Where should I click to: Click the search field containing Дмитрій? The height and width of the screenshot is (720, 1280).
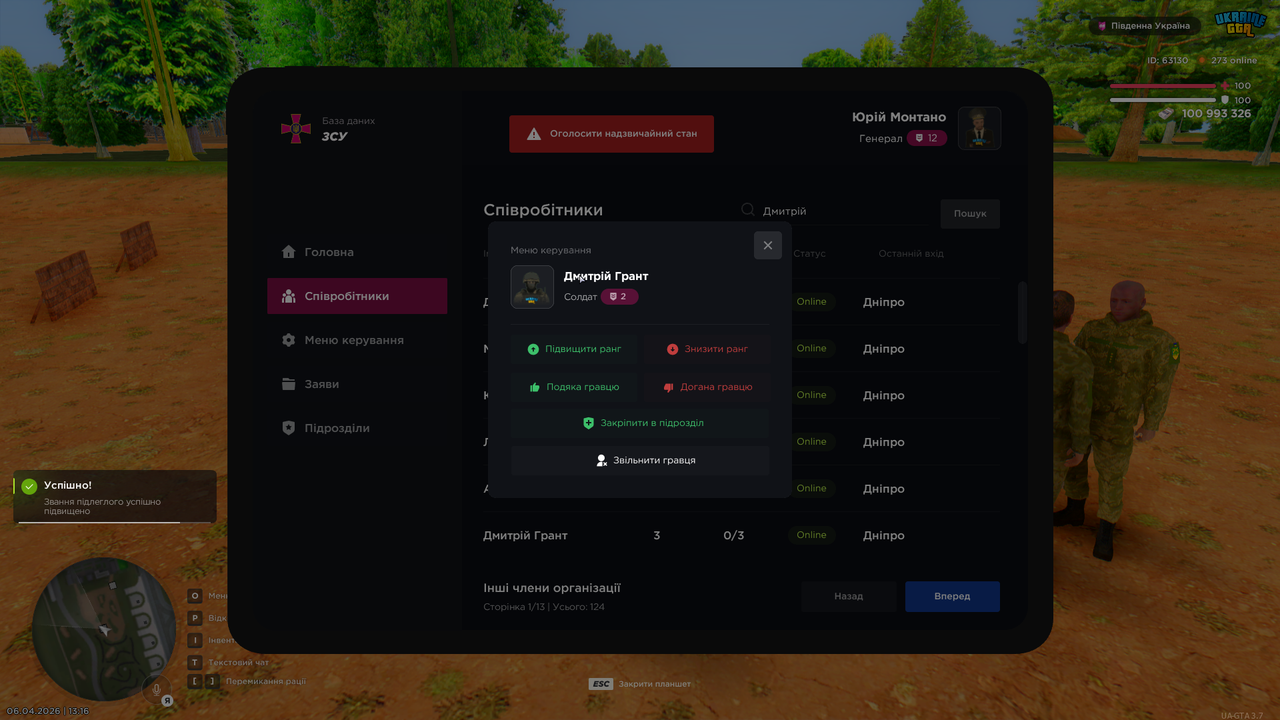(x=832, y=211)
